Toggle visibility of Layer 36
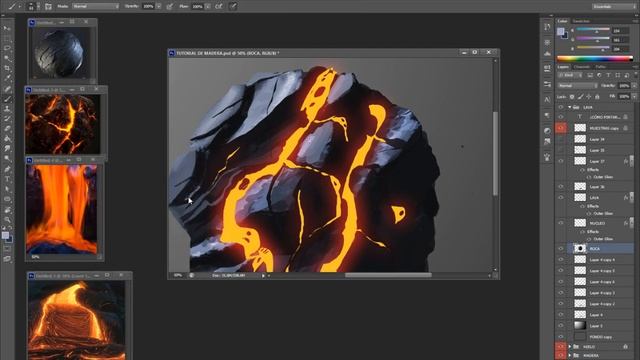The image size is (640, 360). click(x=561, y=187)
